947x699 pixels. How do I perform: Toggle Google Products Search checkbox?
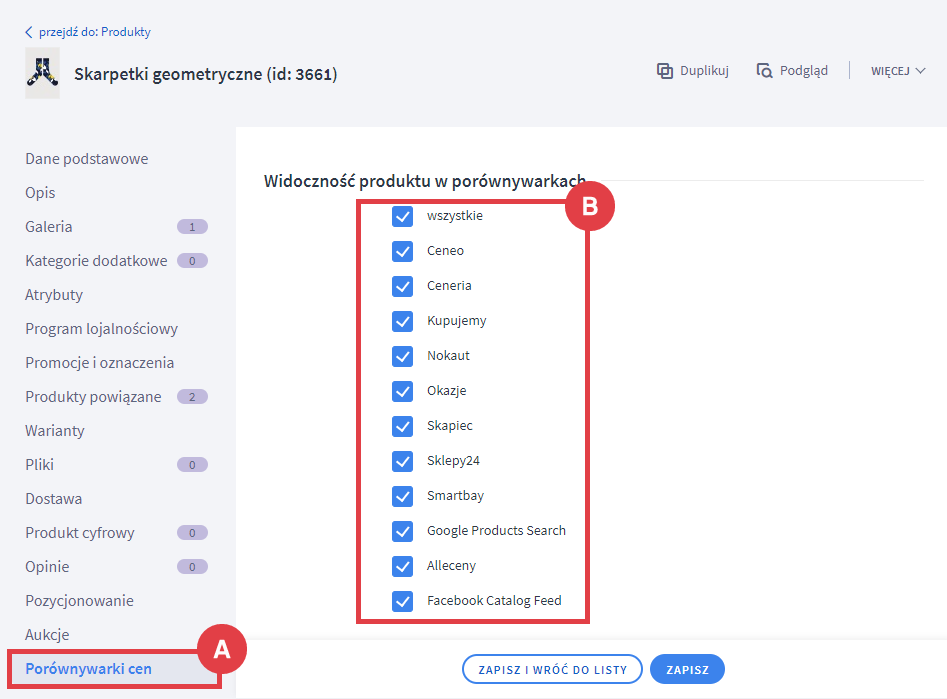(402, 532)
